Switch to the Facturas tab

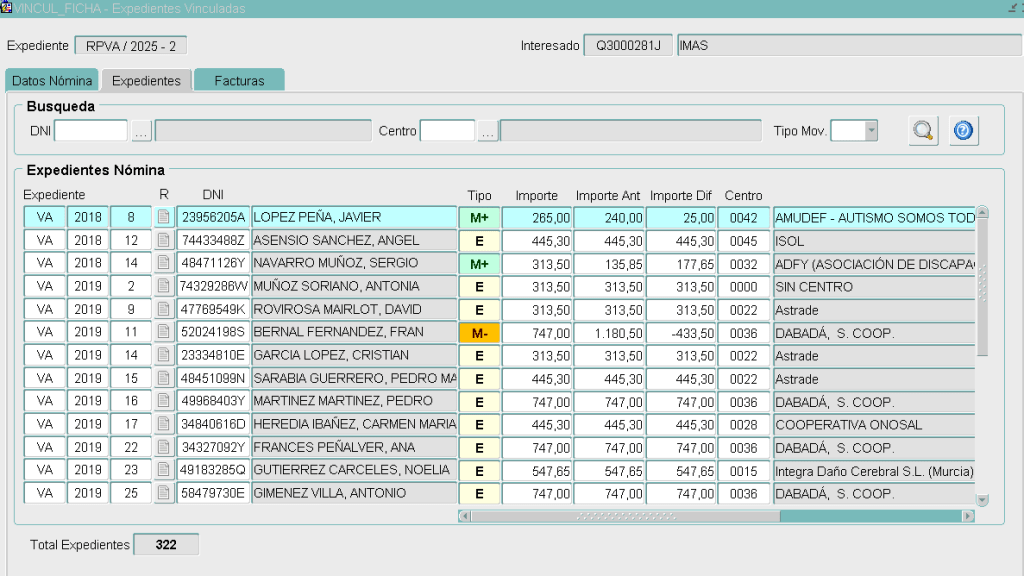pyautogui.click(x=239, y=81)
